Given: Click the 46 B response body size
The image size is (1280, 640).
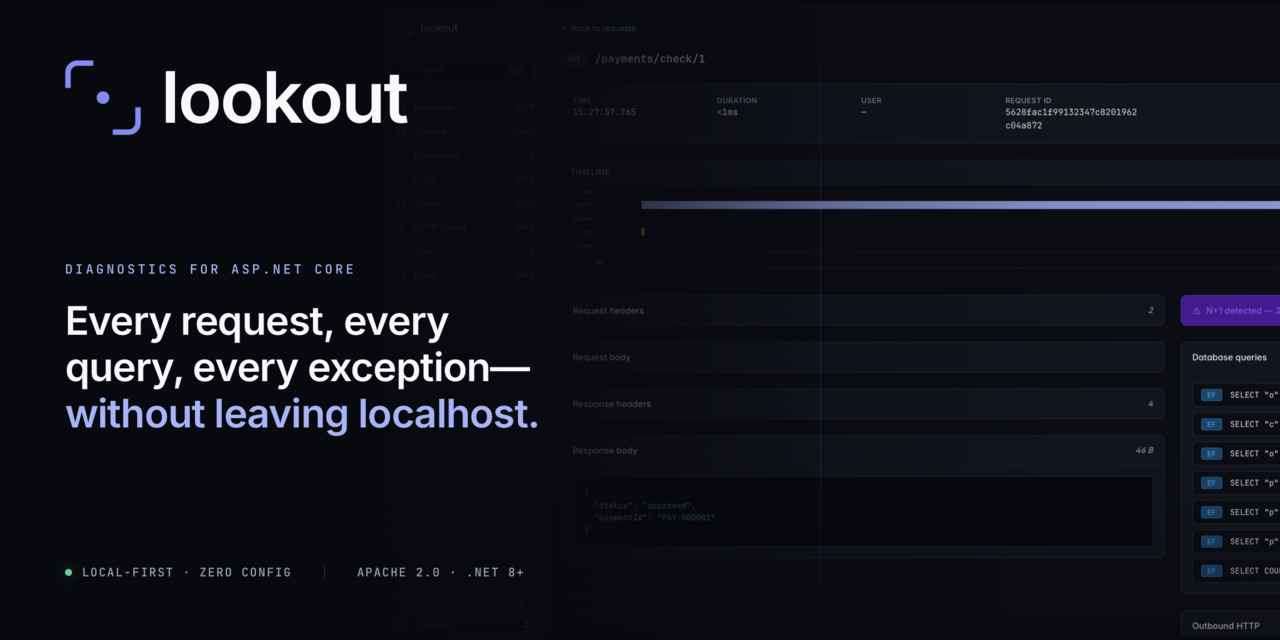Looking at the screenshot, I should click(1144, 451).
